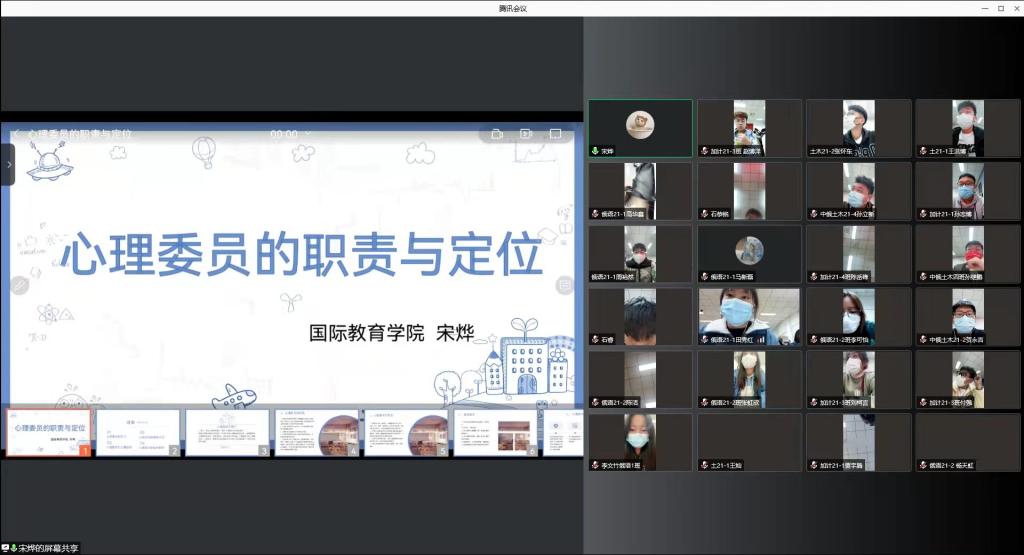Click the video tile showing the blue-masked participant's large face
This screenshot has width=1024, height=555.
click(x=749, y=317)
